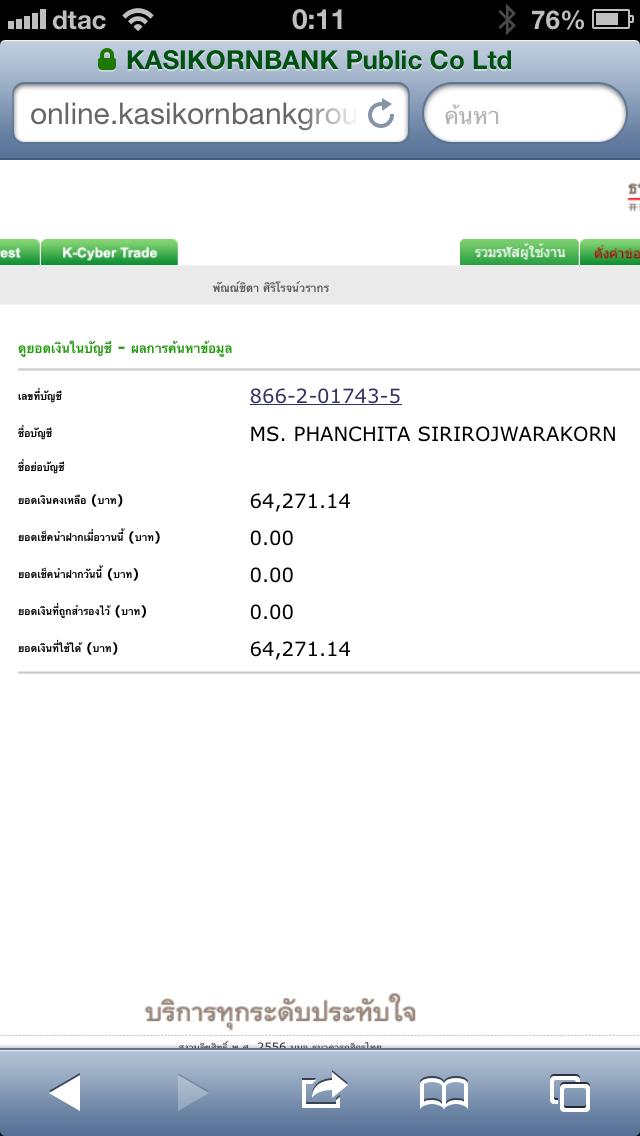This screenshot has width=640, height=1136.
Task: Tap the 0.00 value beside ยอดเช็คนำฝากเมื่อวานนี้
Action: point(272,538)
